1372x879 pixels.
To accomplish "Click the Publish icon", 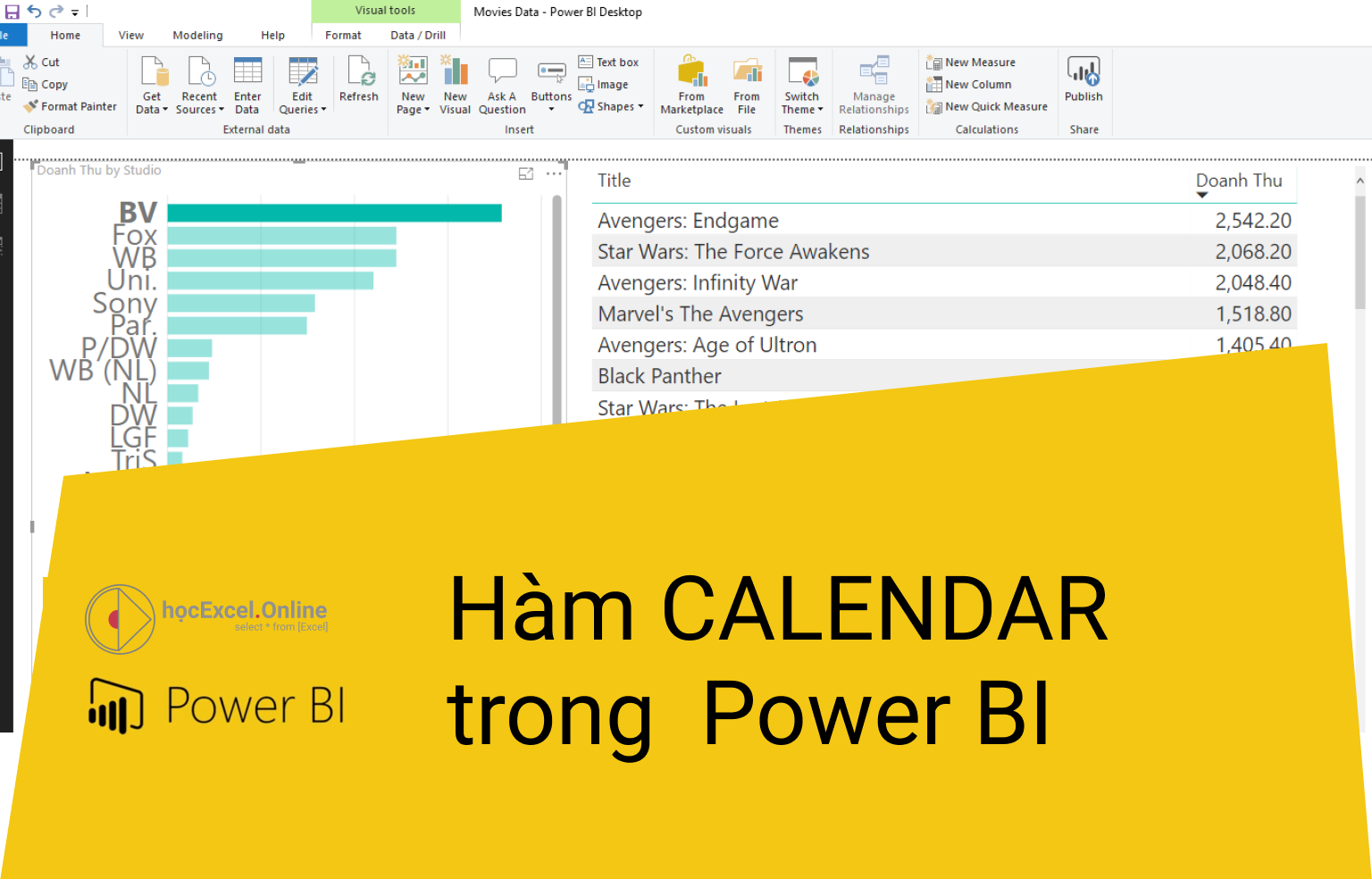I will 1083,71.
